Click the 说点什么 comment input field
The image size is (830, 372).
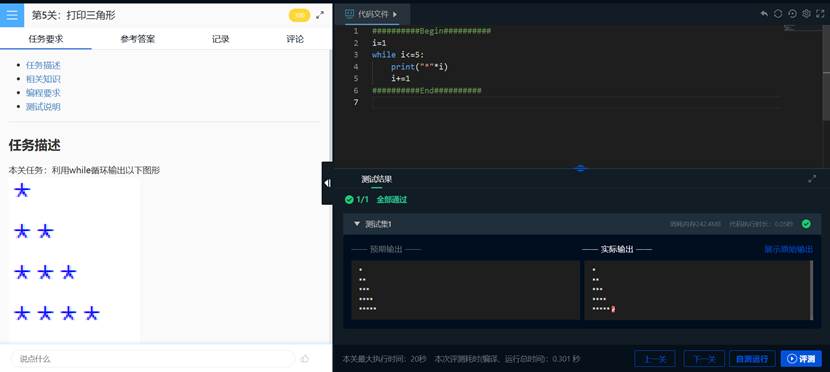(152, 358)
